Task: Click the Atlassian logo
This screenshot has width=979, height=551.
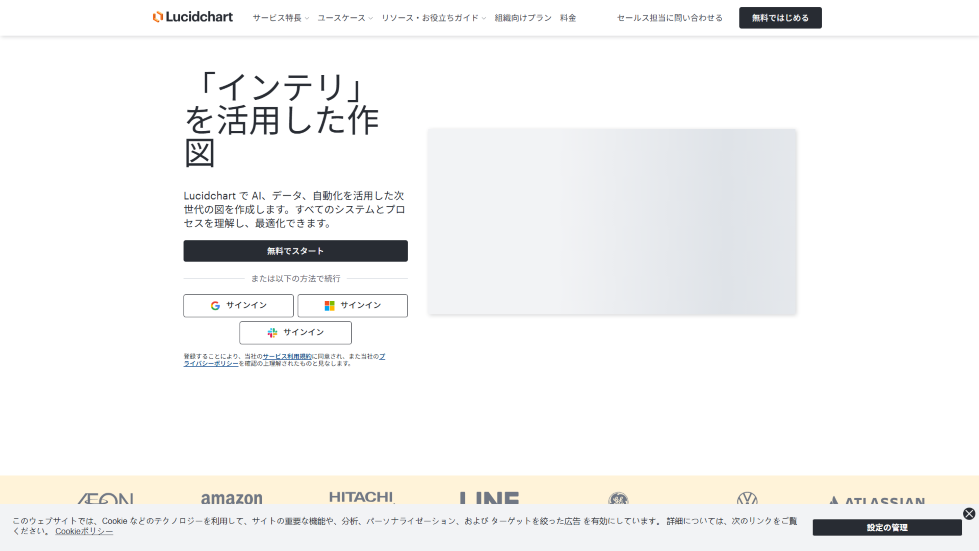Action: [x=877, y=500]
